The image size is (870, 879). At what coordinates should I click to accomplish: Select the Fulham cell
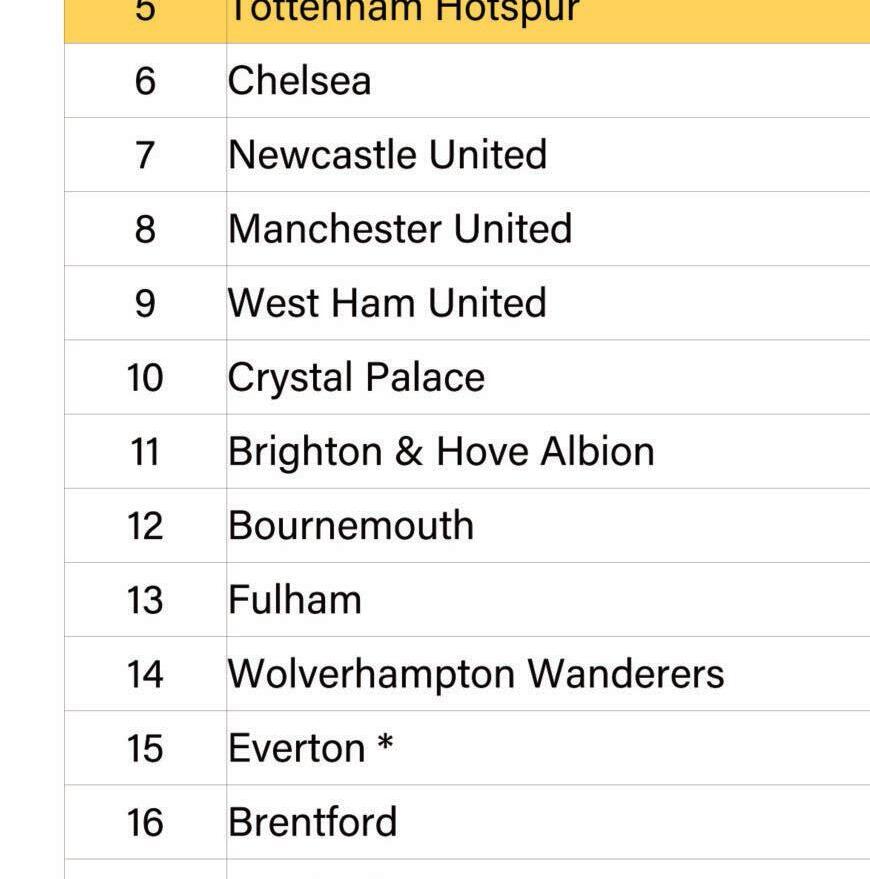(295, 599)
